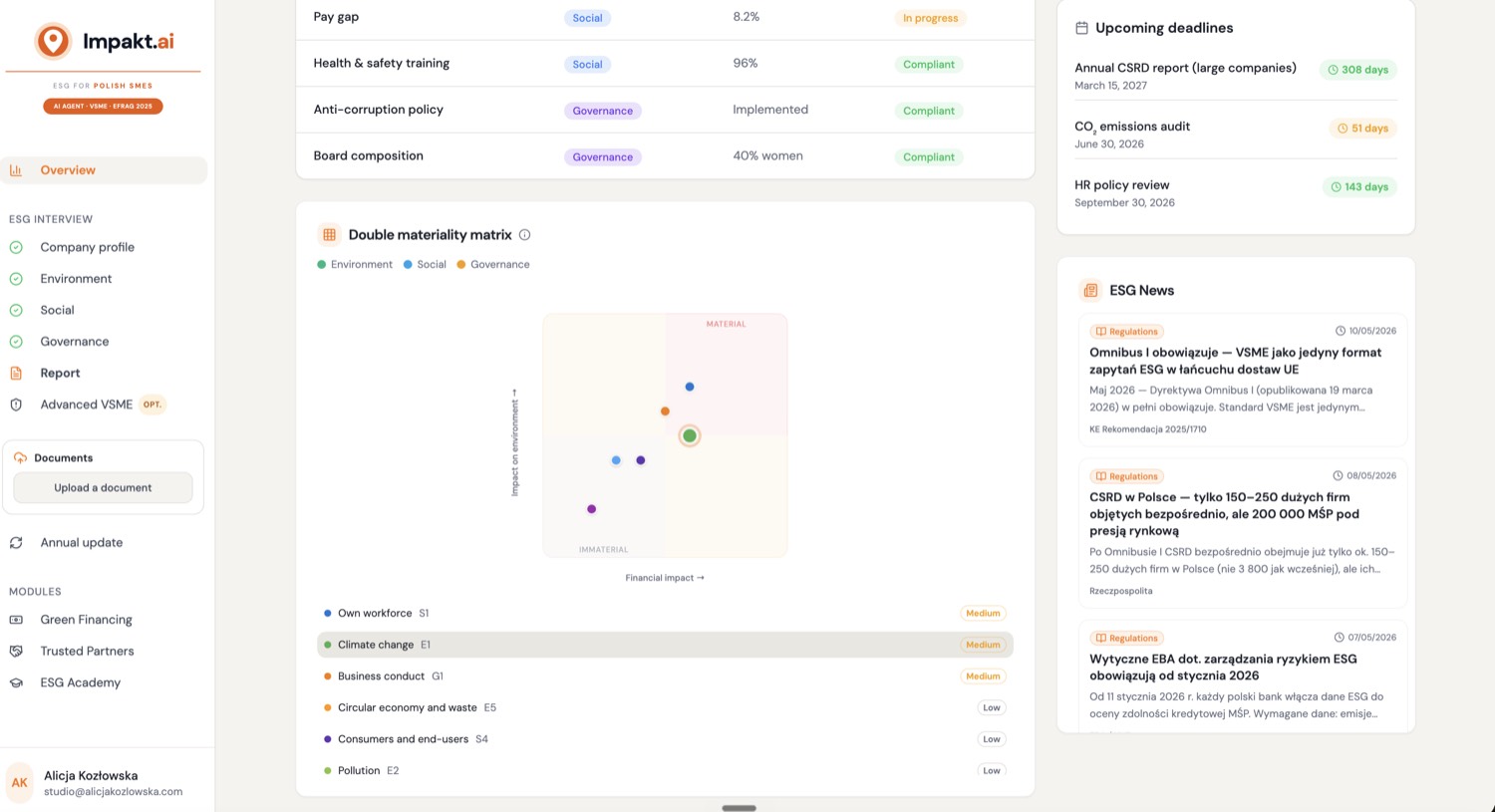Screen dimensions: 1495x812
Task: Click the graduation cap ESG Academy icon
Action: pyautogui.click(x=16, y=682)
